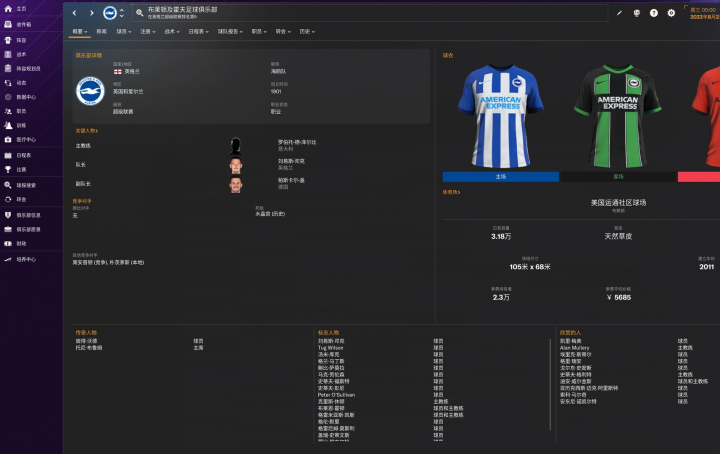Open the Competitions (比赛) trophy icon
Screen dimensions: 720x454
[x=8, y=169]
